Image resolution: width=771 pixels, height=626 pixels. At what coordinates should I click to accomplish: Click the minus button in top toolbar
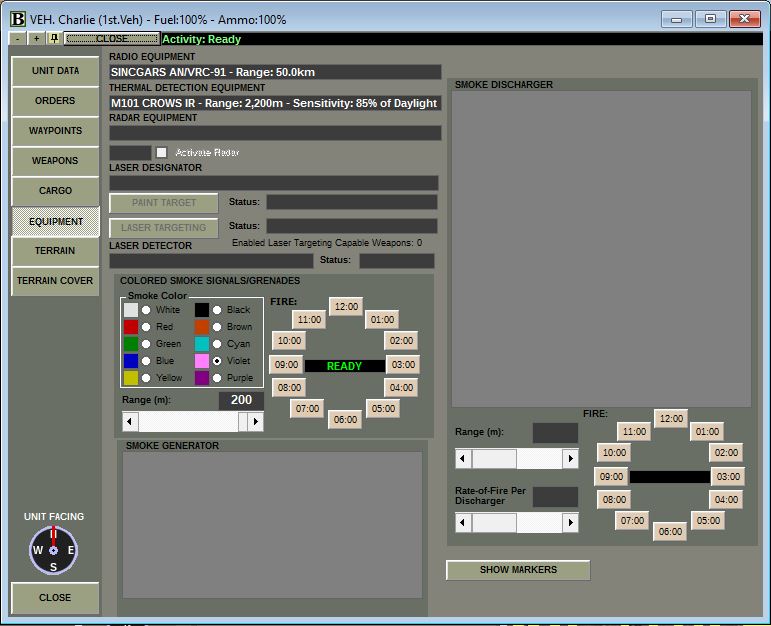pos(18,38)
